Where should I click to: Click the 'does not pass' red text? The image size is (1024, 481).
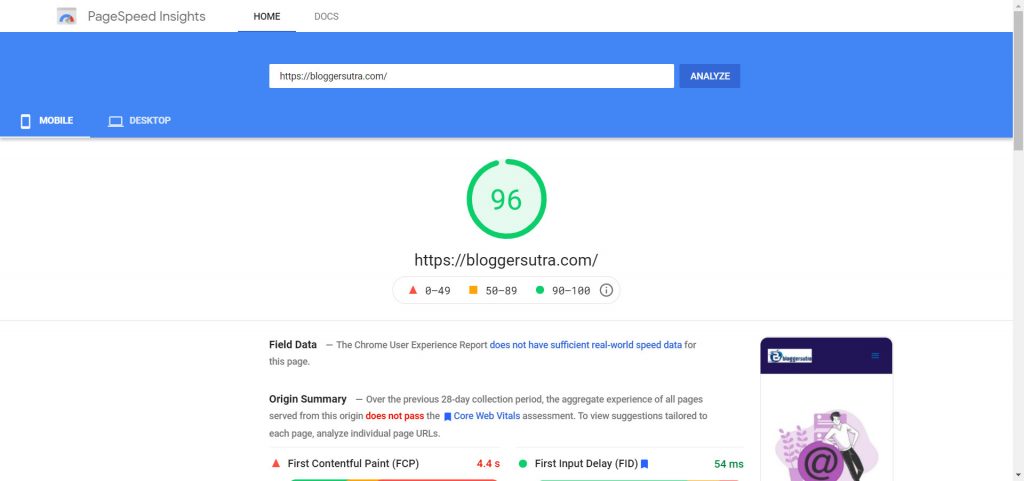(x=394, y=416)
